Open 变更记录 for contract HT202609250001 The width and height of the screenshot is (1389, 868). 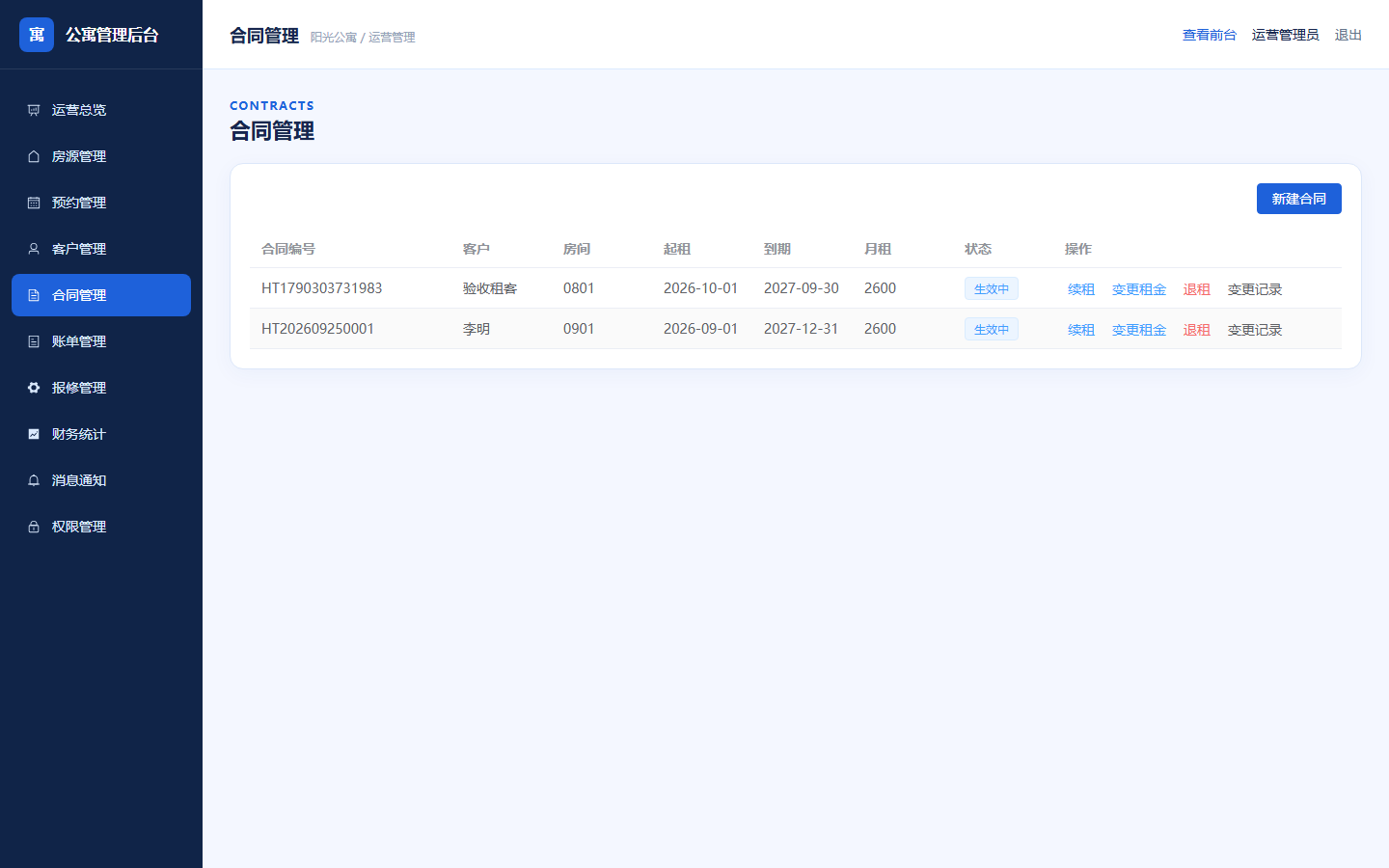click(x=1255, y=330)
